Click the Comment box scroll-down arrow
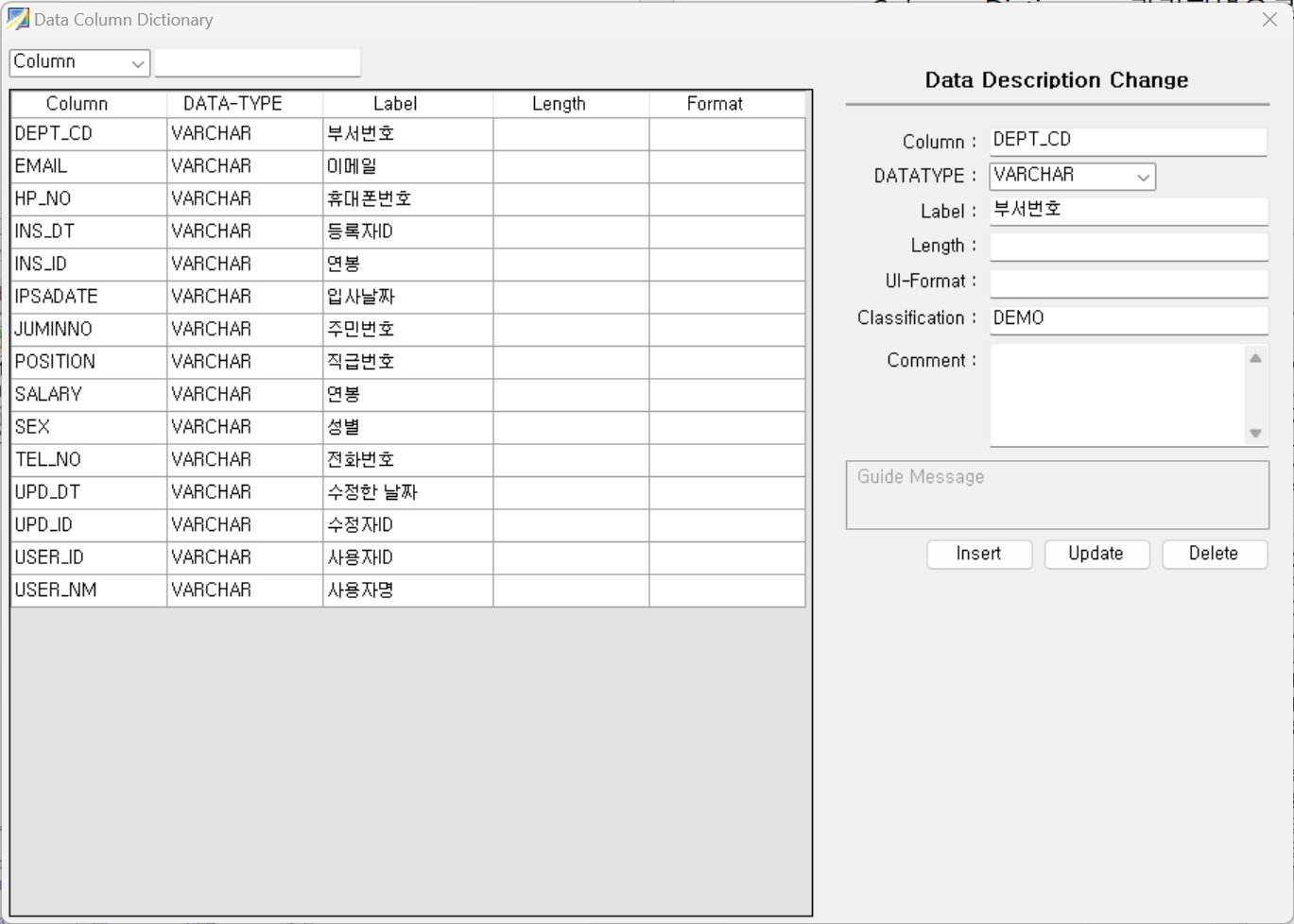This screenshot has width=1294, height=924. pyautogui.click(x=1255, y=433)
